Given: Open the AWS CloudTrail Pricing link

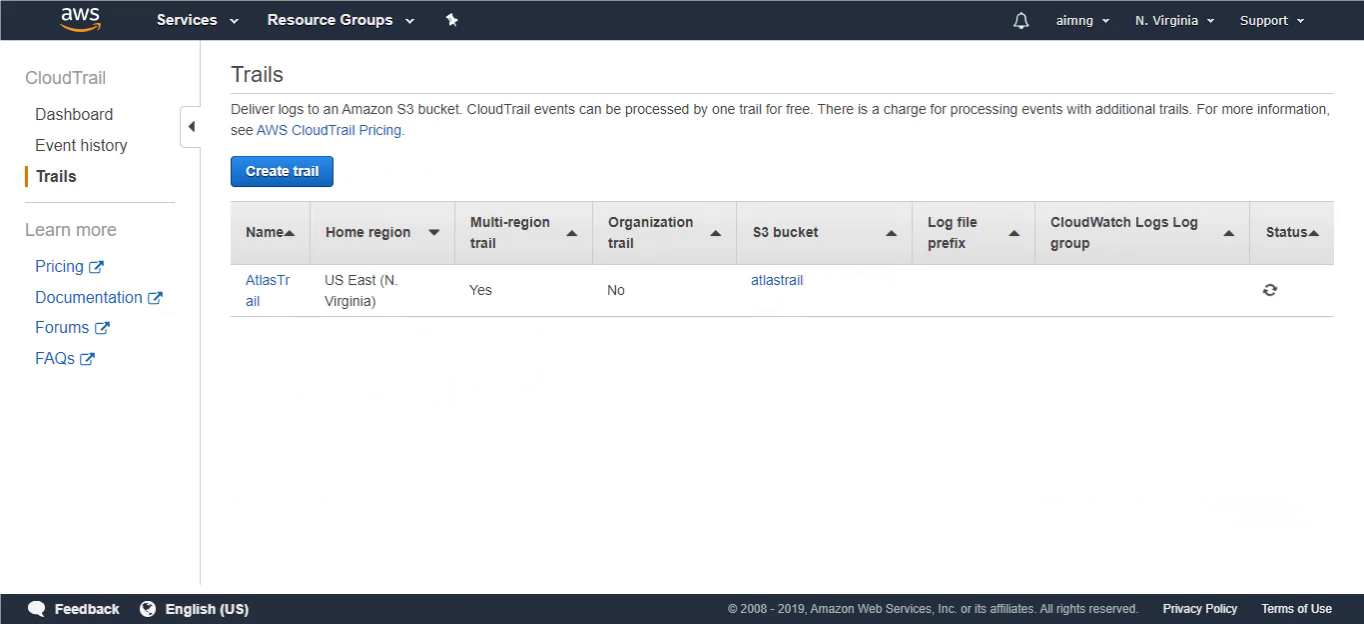Looking at the screenshot, I should coord(329,130).
